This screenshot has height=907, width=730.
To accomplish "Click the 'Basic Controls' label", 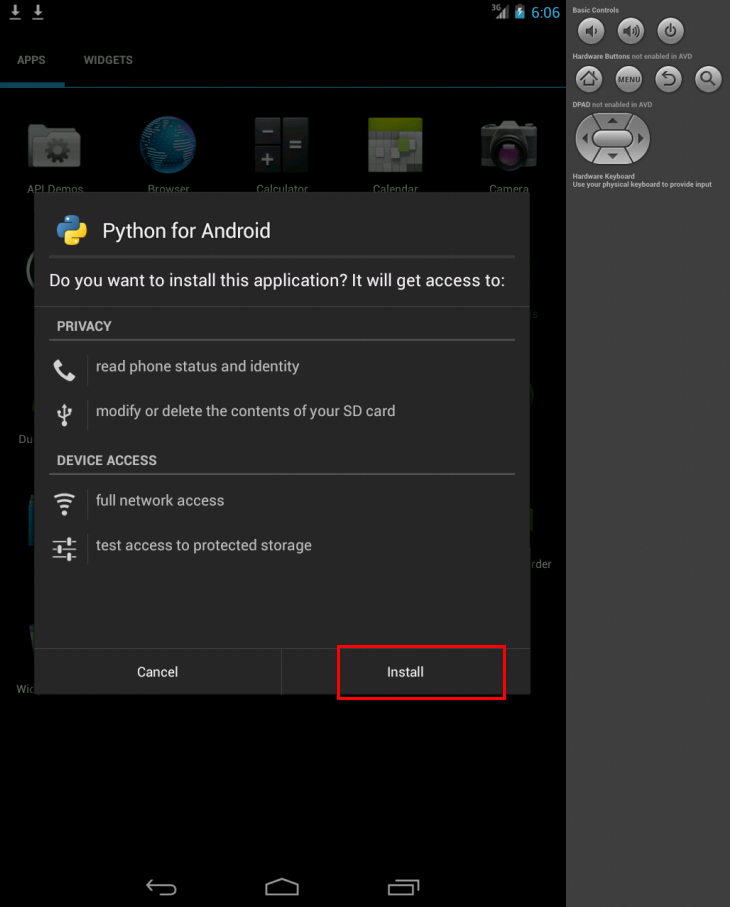I will click(595, 10).
